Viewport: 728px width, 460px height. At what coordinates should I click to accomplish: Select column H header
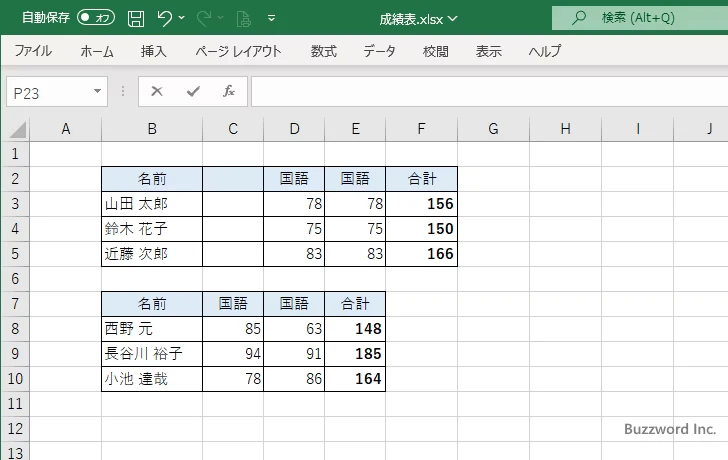565,129
